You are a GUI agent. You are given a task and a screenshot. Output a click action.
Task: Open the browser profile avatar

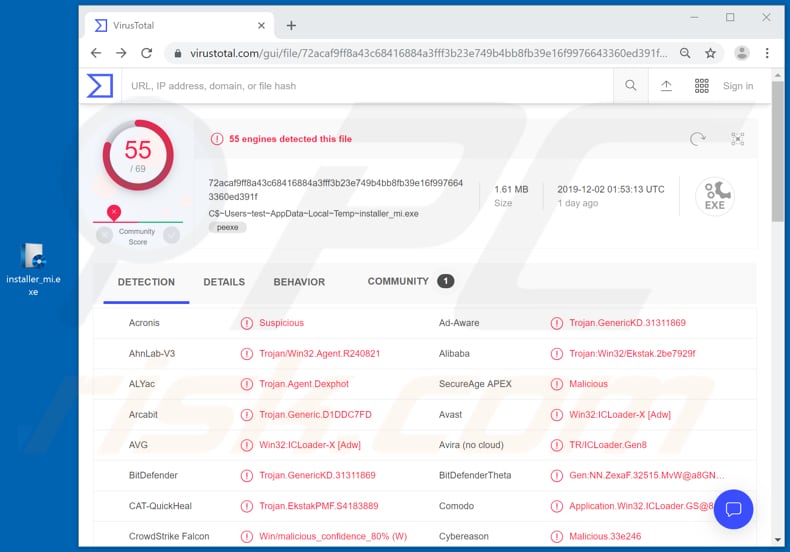(742, 53)
